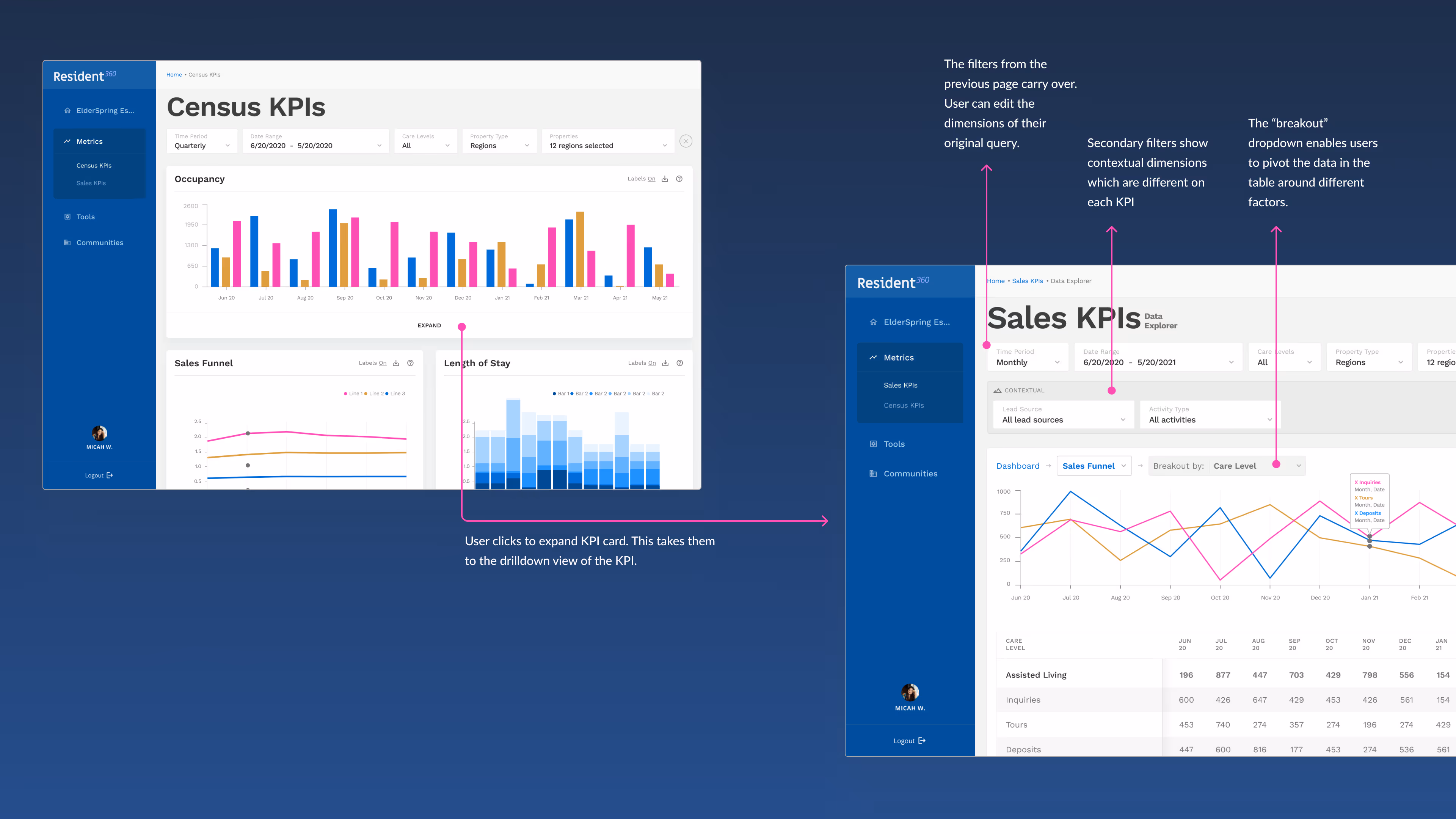Click EXPAND under the Occupancy chart

[429, 326]
